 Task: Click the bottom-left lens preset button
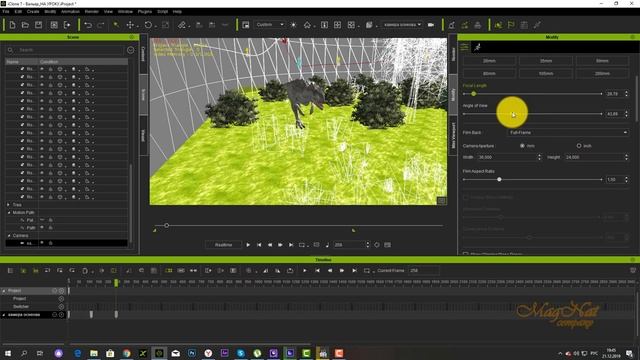pos(489,73)
